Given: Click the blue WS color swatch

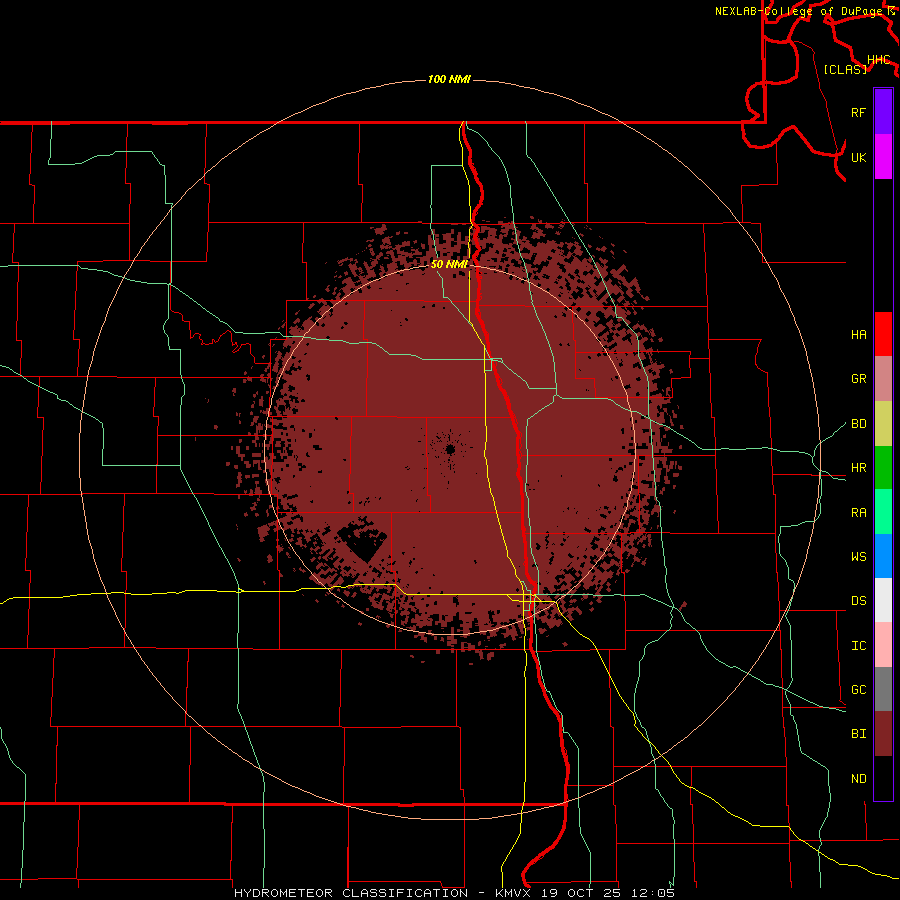Looking at the screenshot, I should point(883,556).
